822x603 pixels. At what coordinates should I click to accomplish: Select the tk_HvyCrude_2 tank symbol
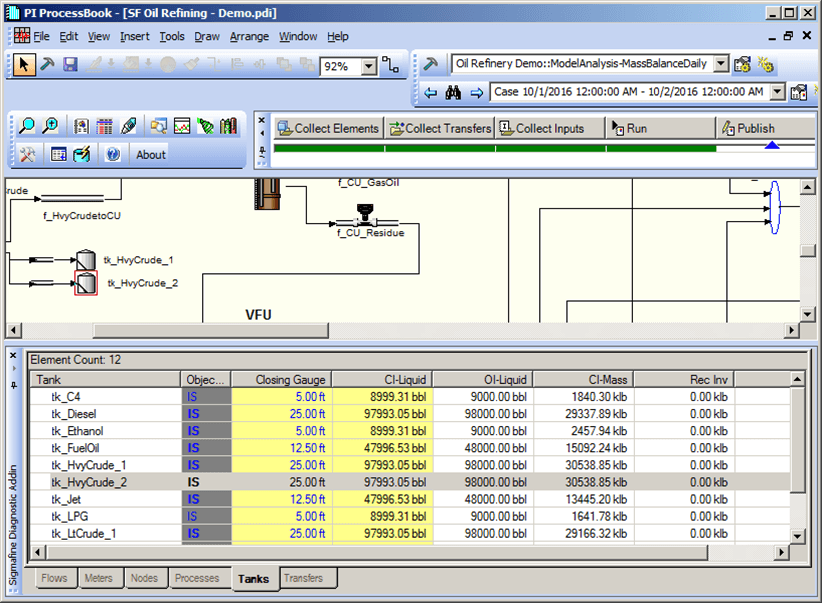[x=86, y=283]
